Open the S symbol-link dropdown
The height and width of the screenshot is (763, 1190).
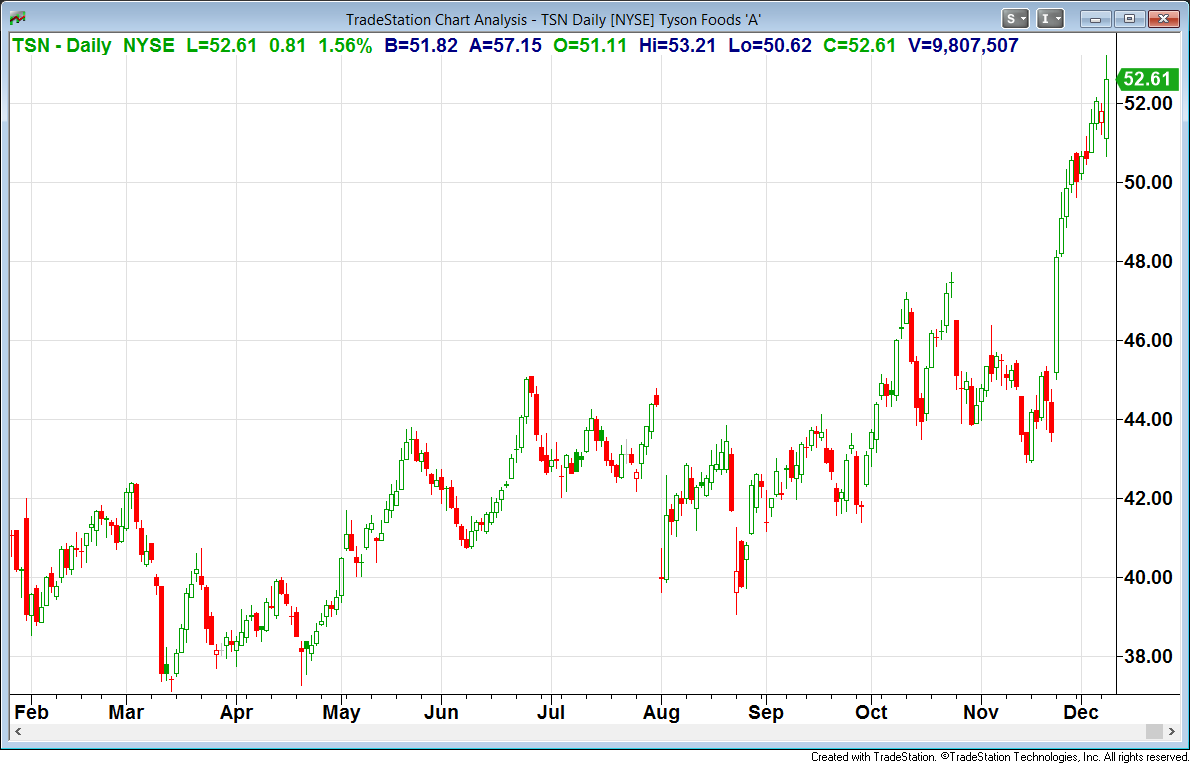[x=1015, y=18]
